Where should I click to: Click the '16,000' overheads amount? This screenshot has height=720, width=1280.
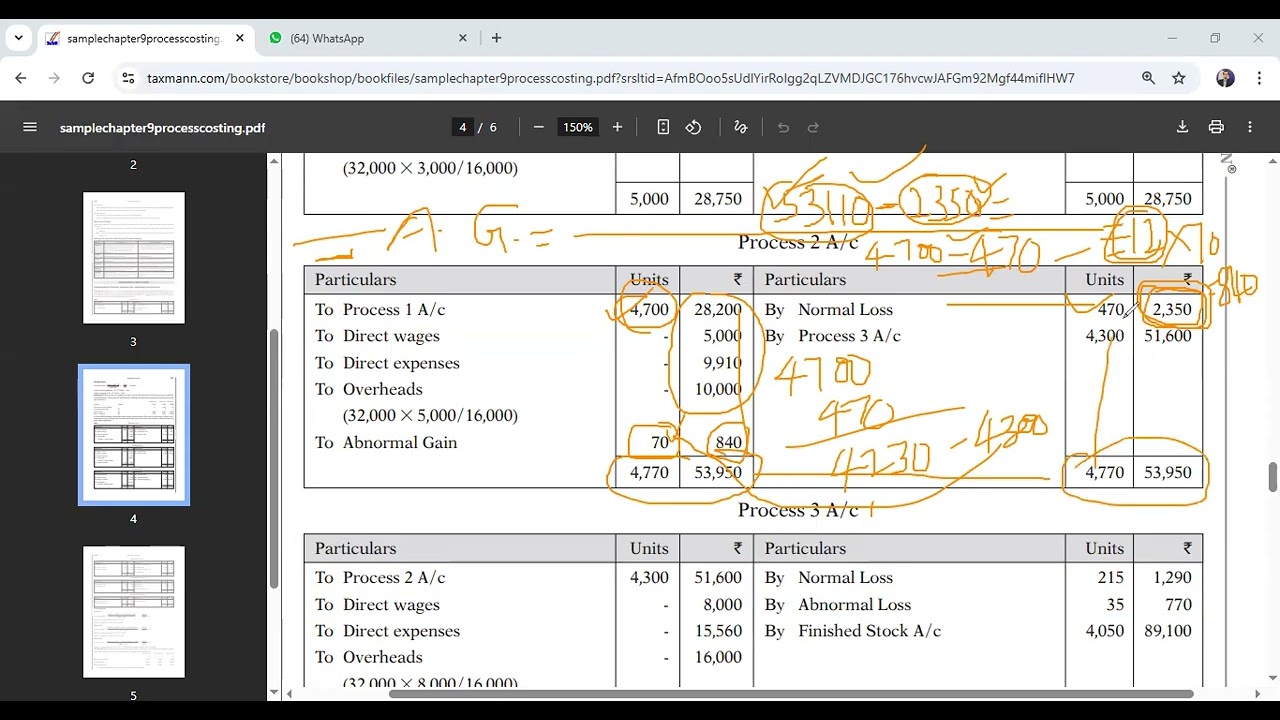(718, 657)
